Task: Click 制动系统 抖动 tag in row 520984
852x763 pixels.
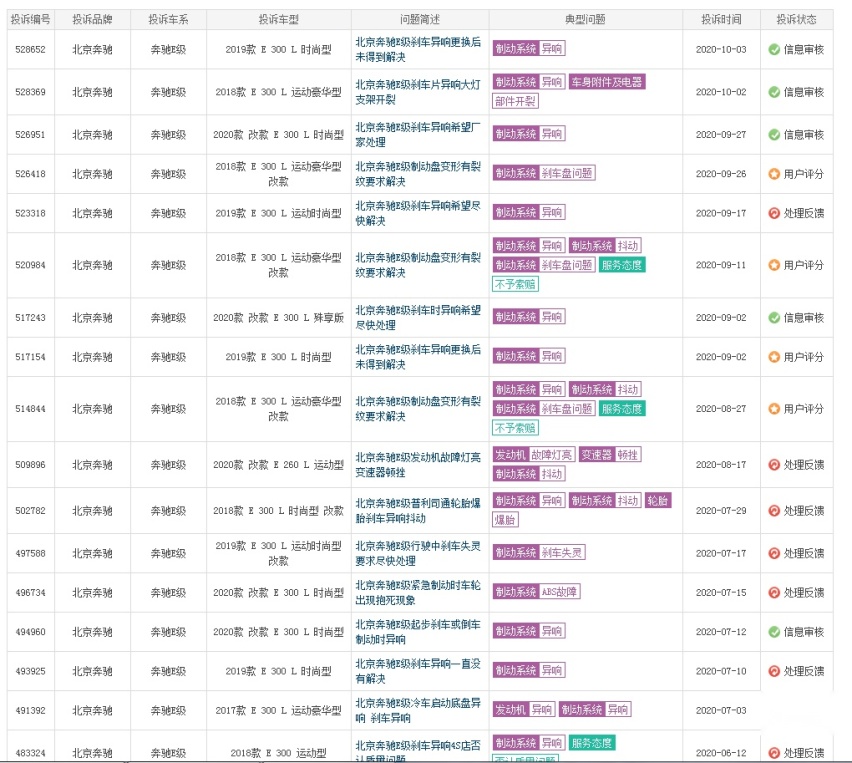Action: (605, 246)
